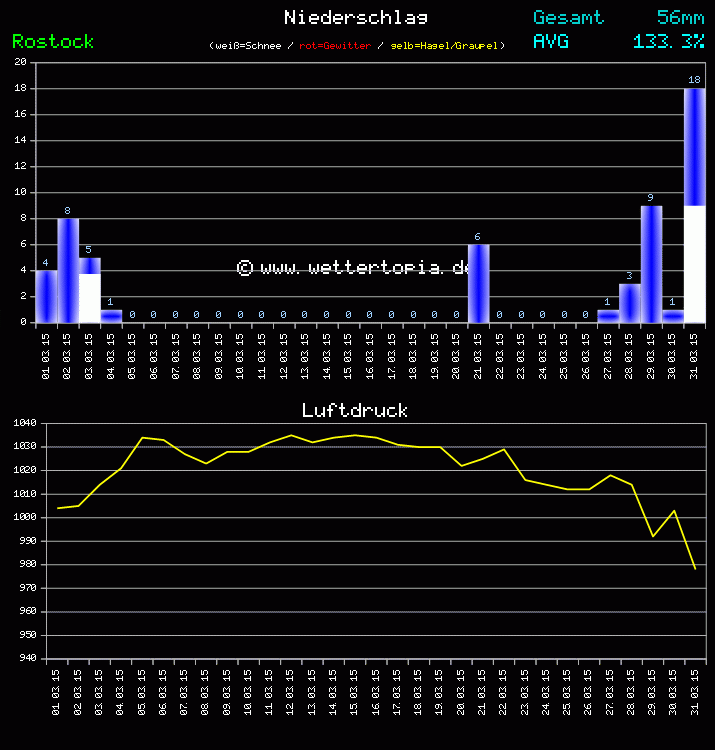Click the 1040 label on the pressure axis
Image resolution: width=715 pixels, height=750 pixels.
coord(24,423)
